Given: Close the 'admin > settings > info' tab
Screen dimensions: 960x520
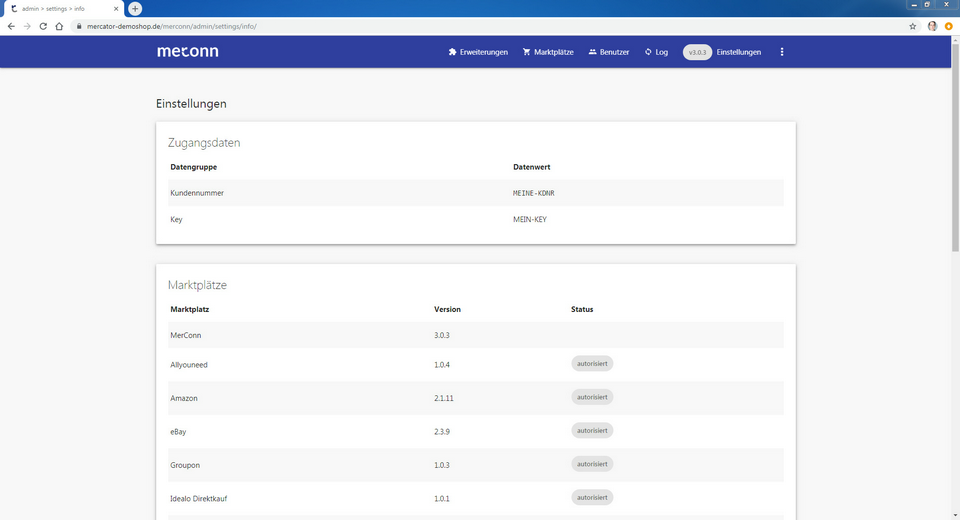Looking at the screenshot, I should 116,9.
